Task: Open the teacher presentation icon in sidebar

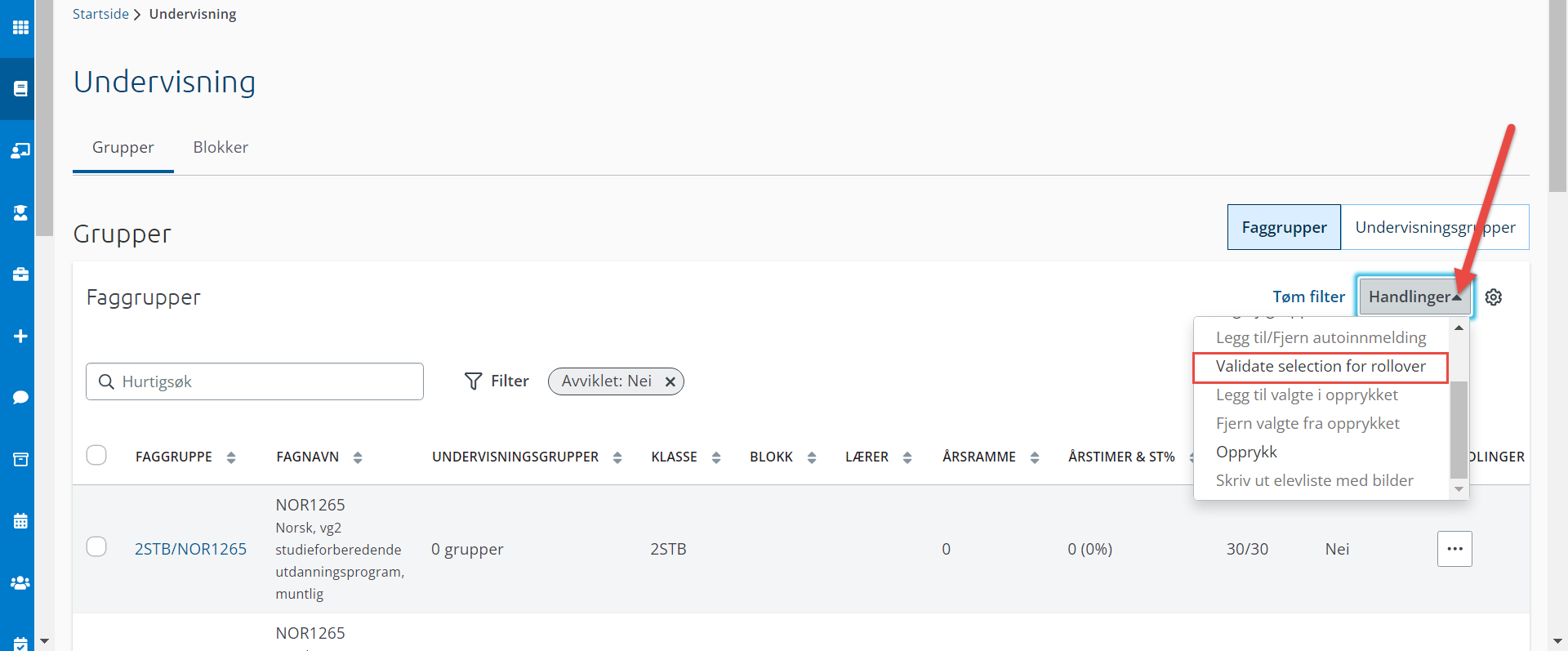Action: [20, 150]
